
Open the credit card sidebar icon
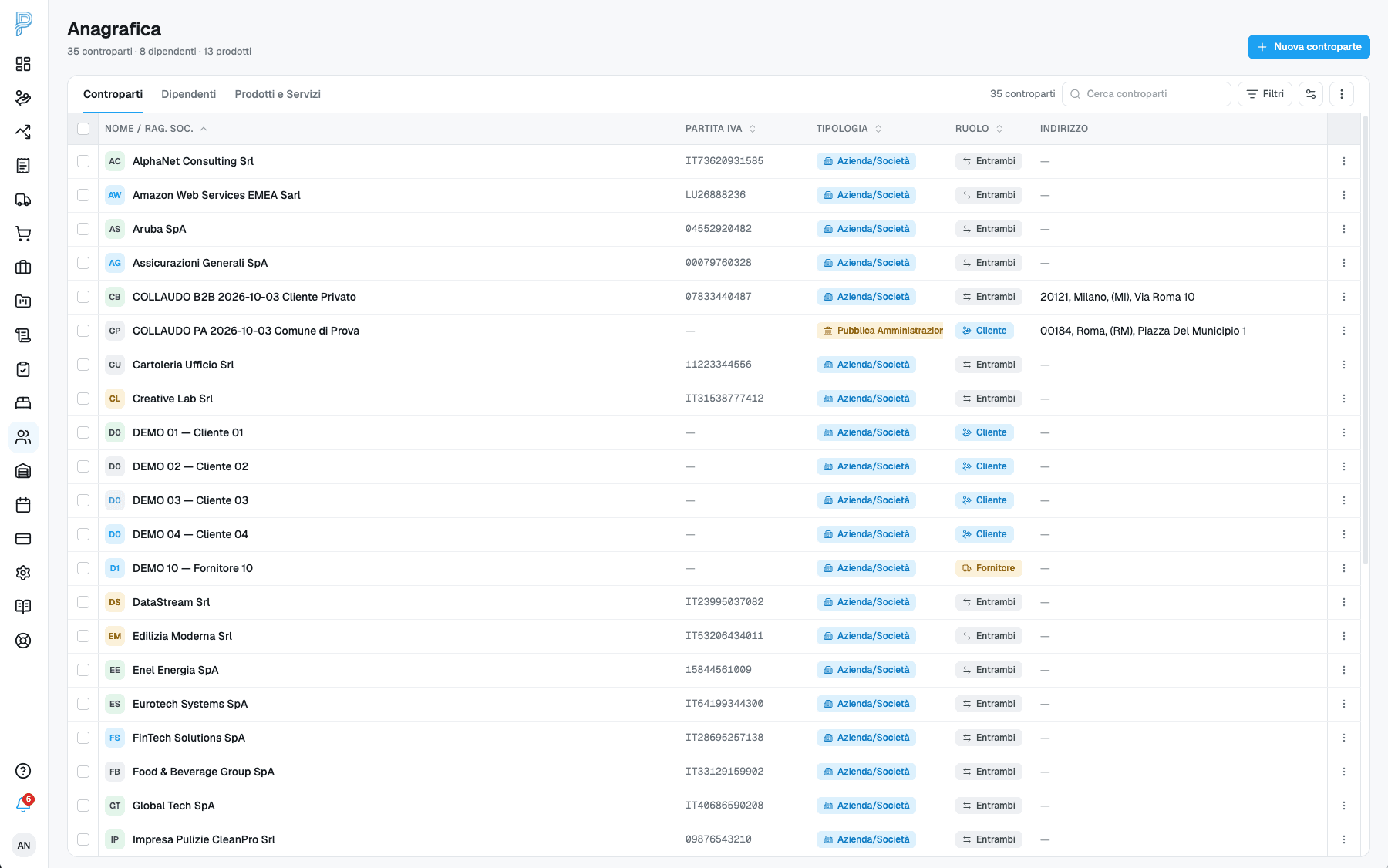click(23, 539)
